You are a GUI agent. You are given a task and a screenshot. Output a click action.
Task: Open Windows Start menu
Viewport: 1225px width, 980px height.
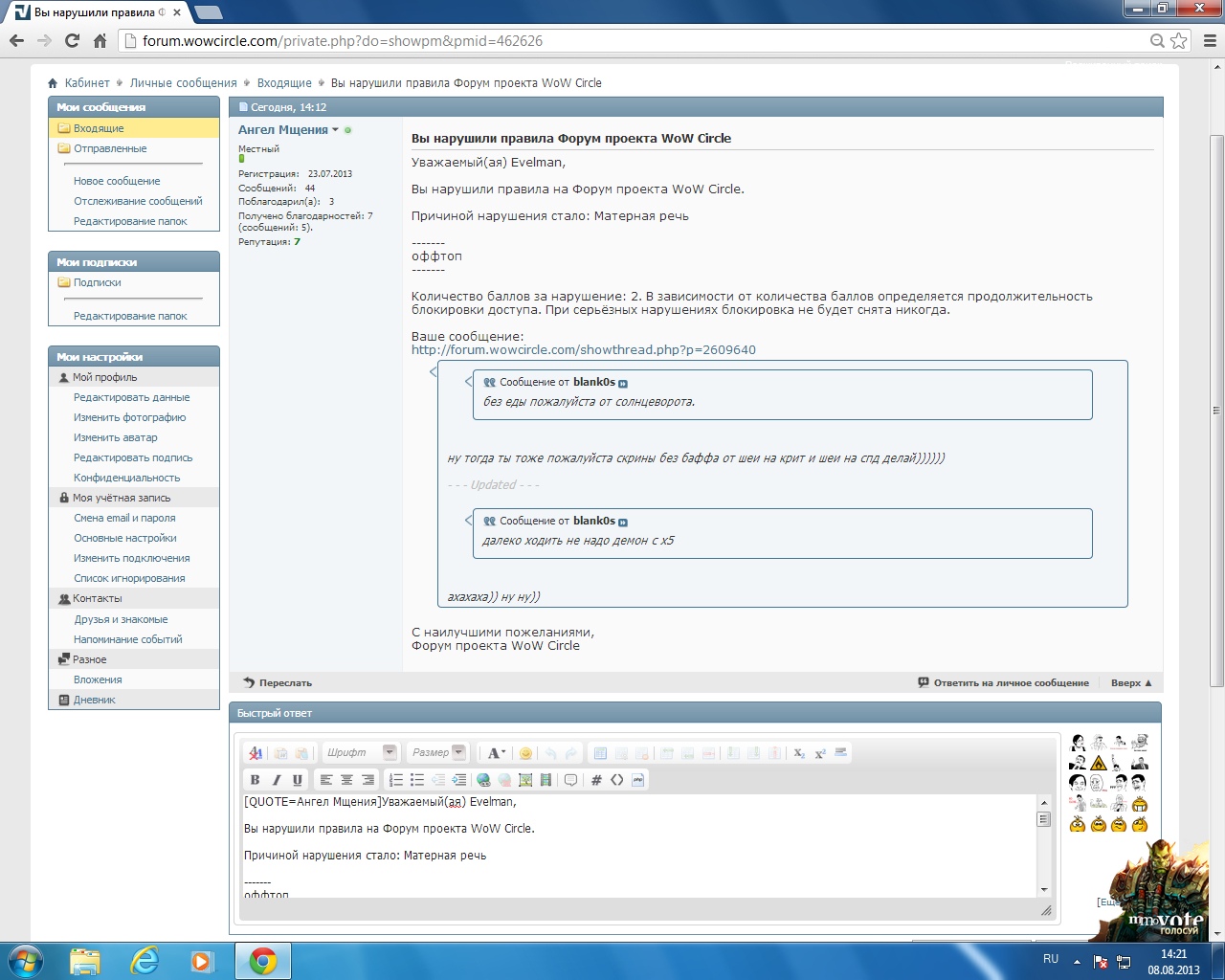tap(26, 960)
